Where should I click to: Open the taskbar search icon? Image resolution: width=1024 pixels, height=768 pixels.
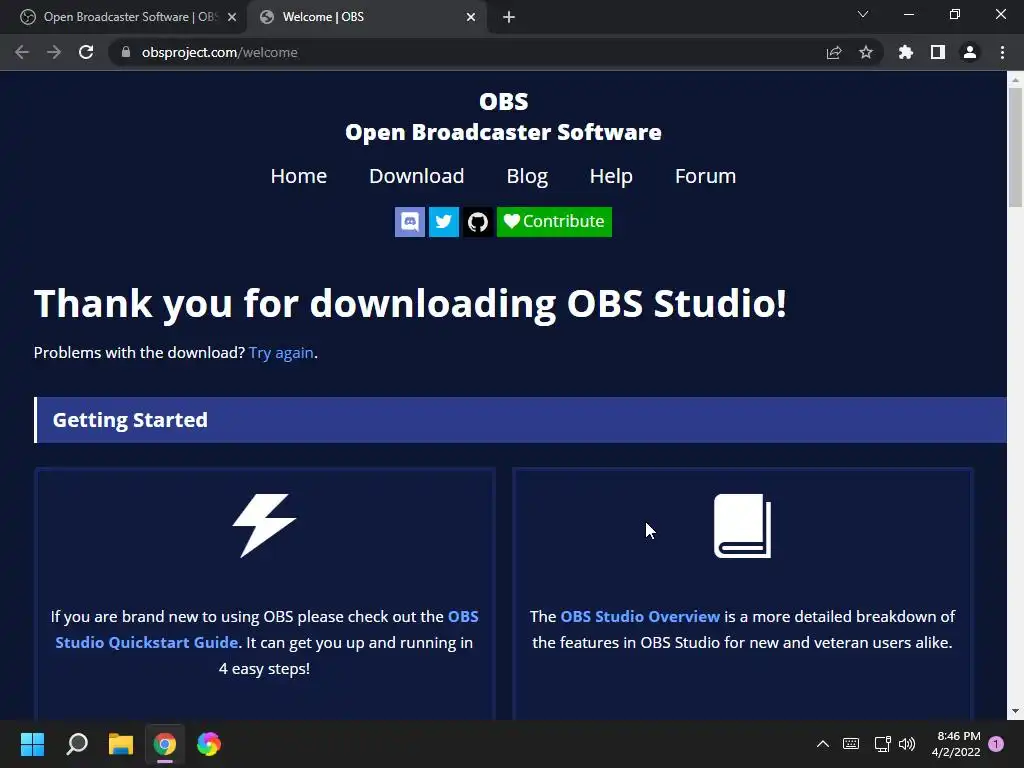coord(77,744)
